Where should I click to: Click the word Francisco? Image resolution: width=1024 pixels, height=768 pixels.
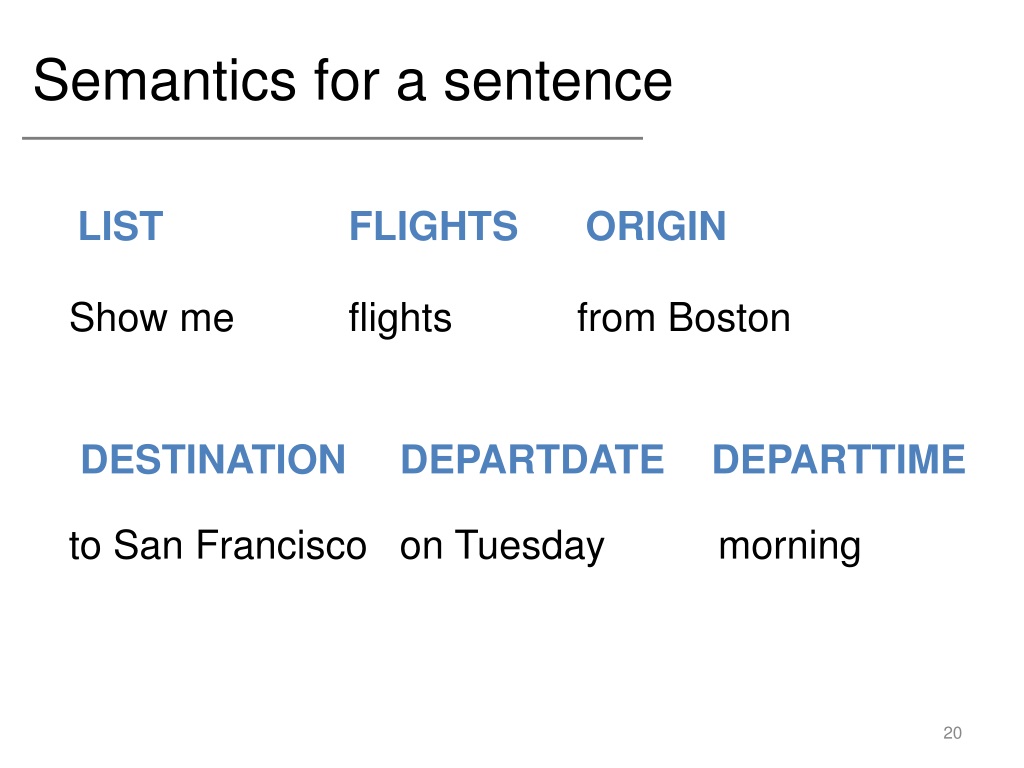tap(281, 545)
